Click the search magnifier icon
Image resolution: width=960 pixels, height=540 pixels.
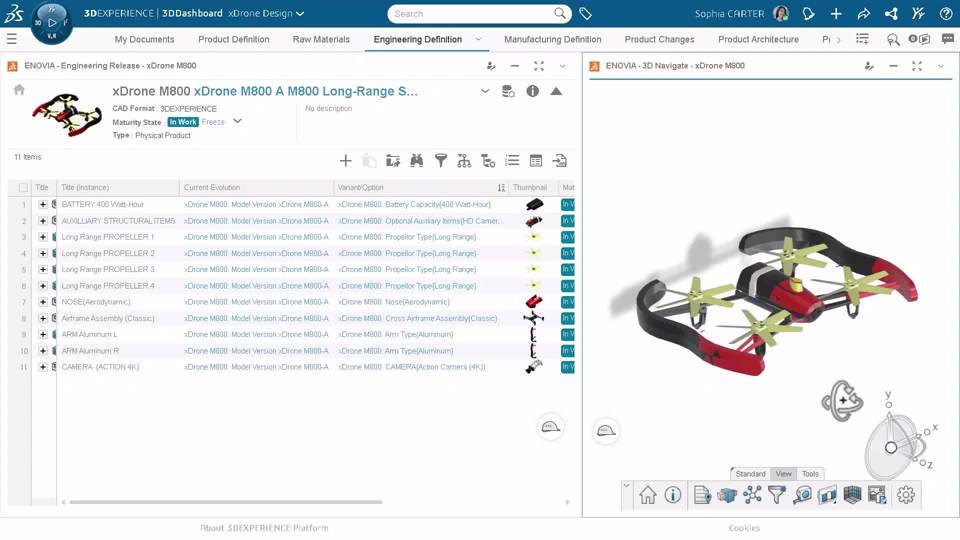[x=560, y=13]
